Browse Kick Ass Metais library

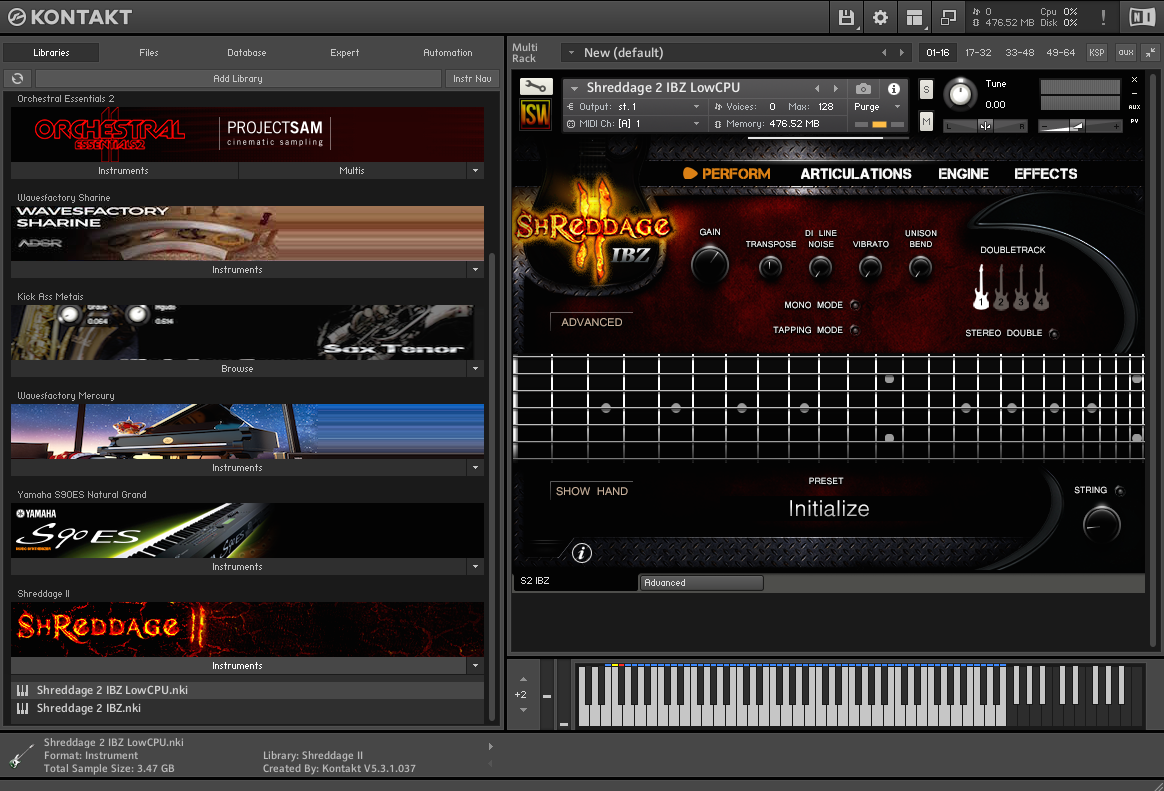238,368
